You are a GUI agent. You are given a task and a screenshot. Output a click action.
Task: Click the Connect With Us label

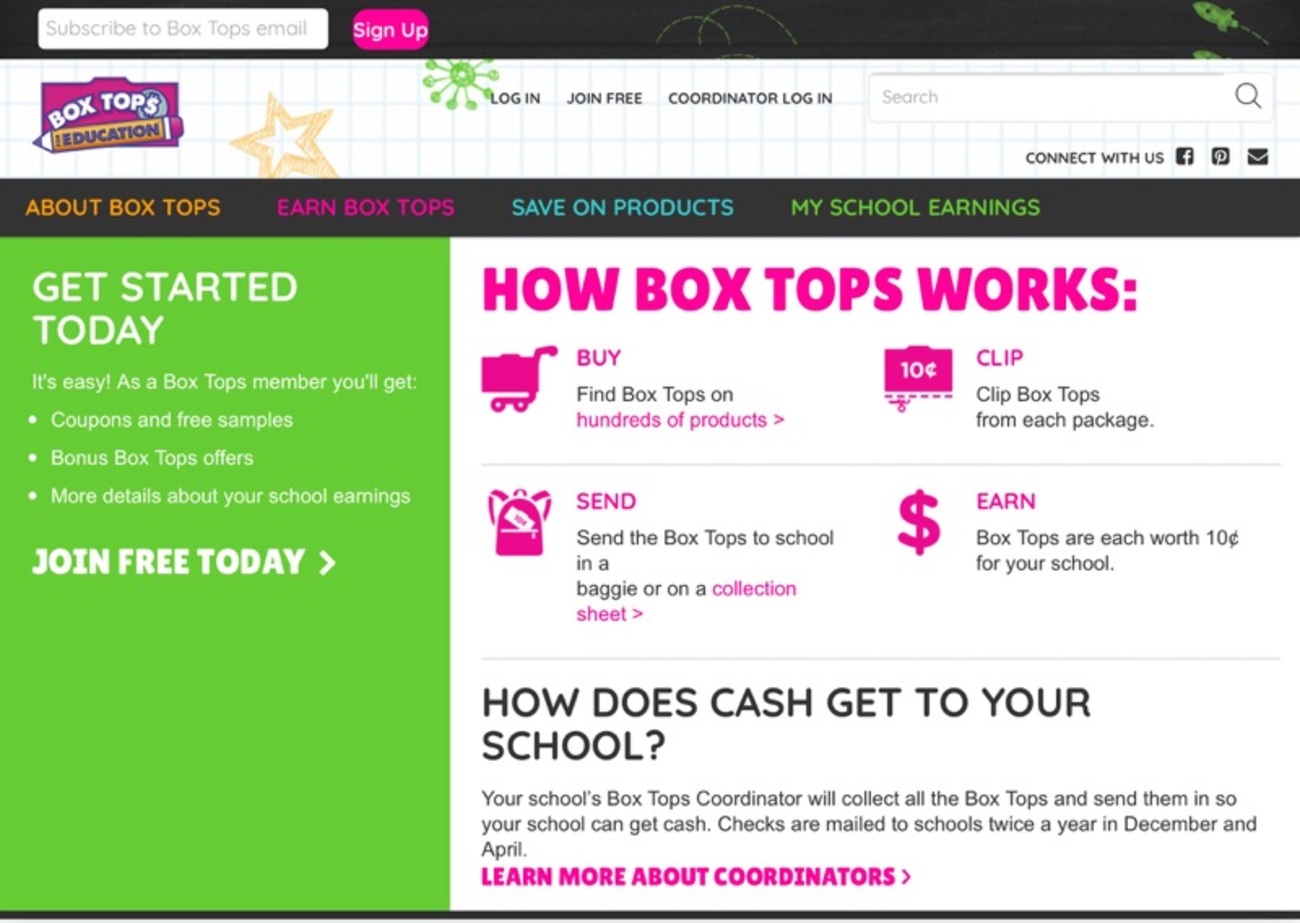[x=1094, y=158]
